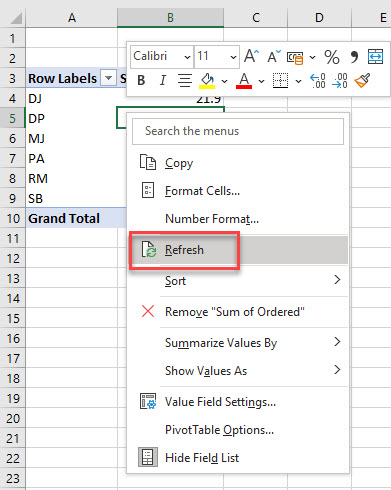
Task: Expand the Sort submenu
Action: [238, 281]
